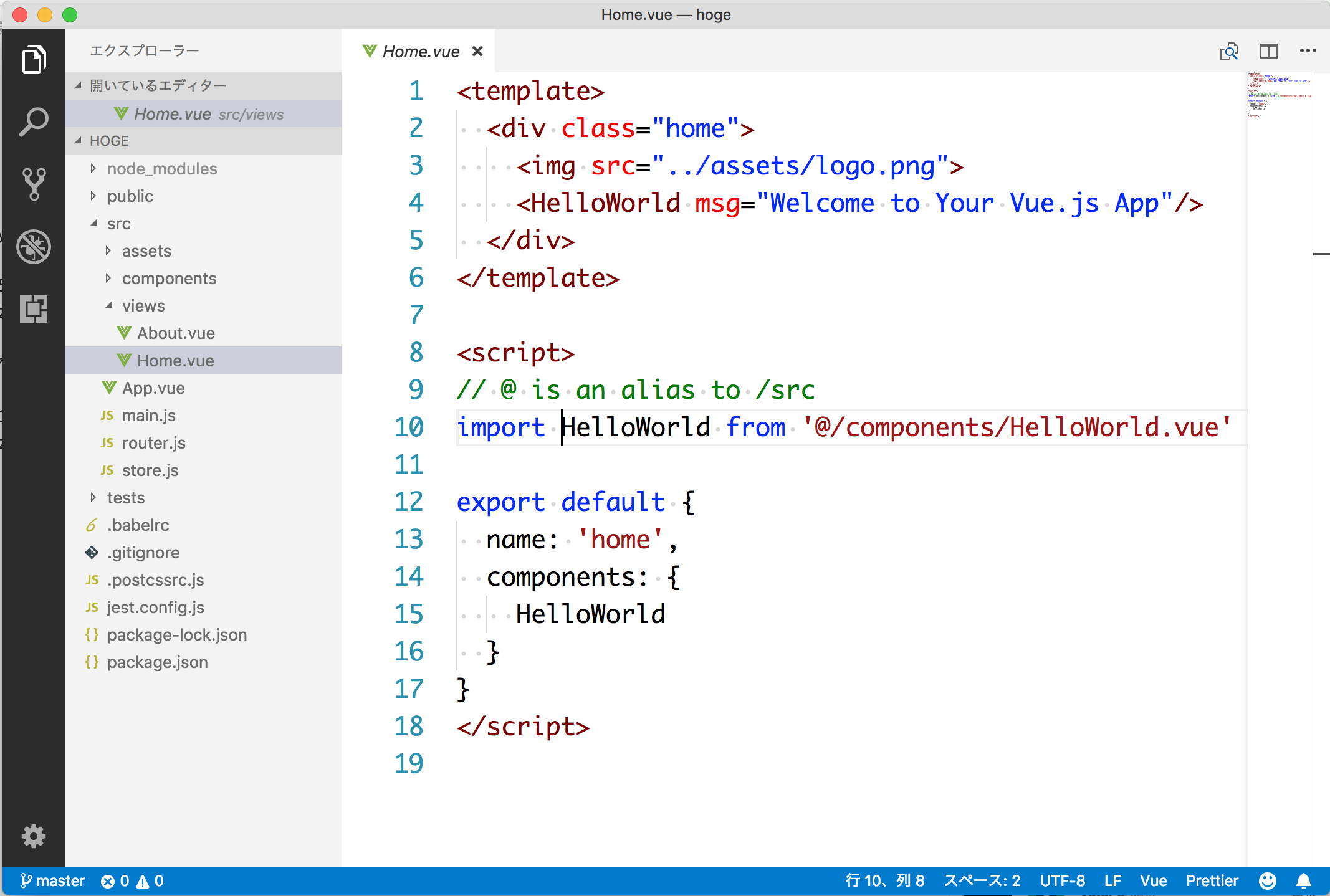Screen dimensions: 1330x896
Task: Select the Home.vue editor tab
Action: pos(419,51)
